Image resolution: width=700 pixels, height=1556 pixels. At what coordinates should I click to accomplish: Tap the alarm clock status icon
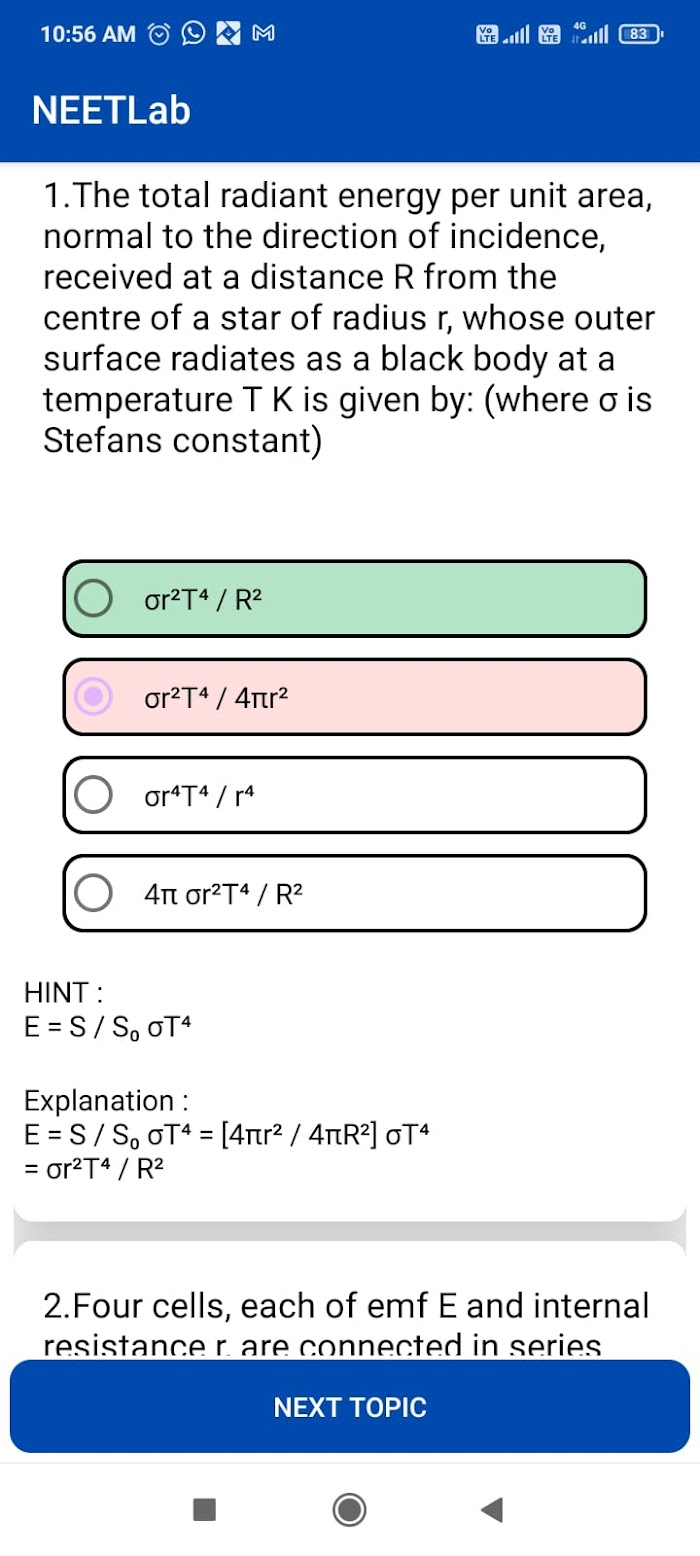[x=160, y=34]
